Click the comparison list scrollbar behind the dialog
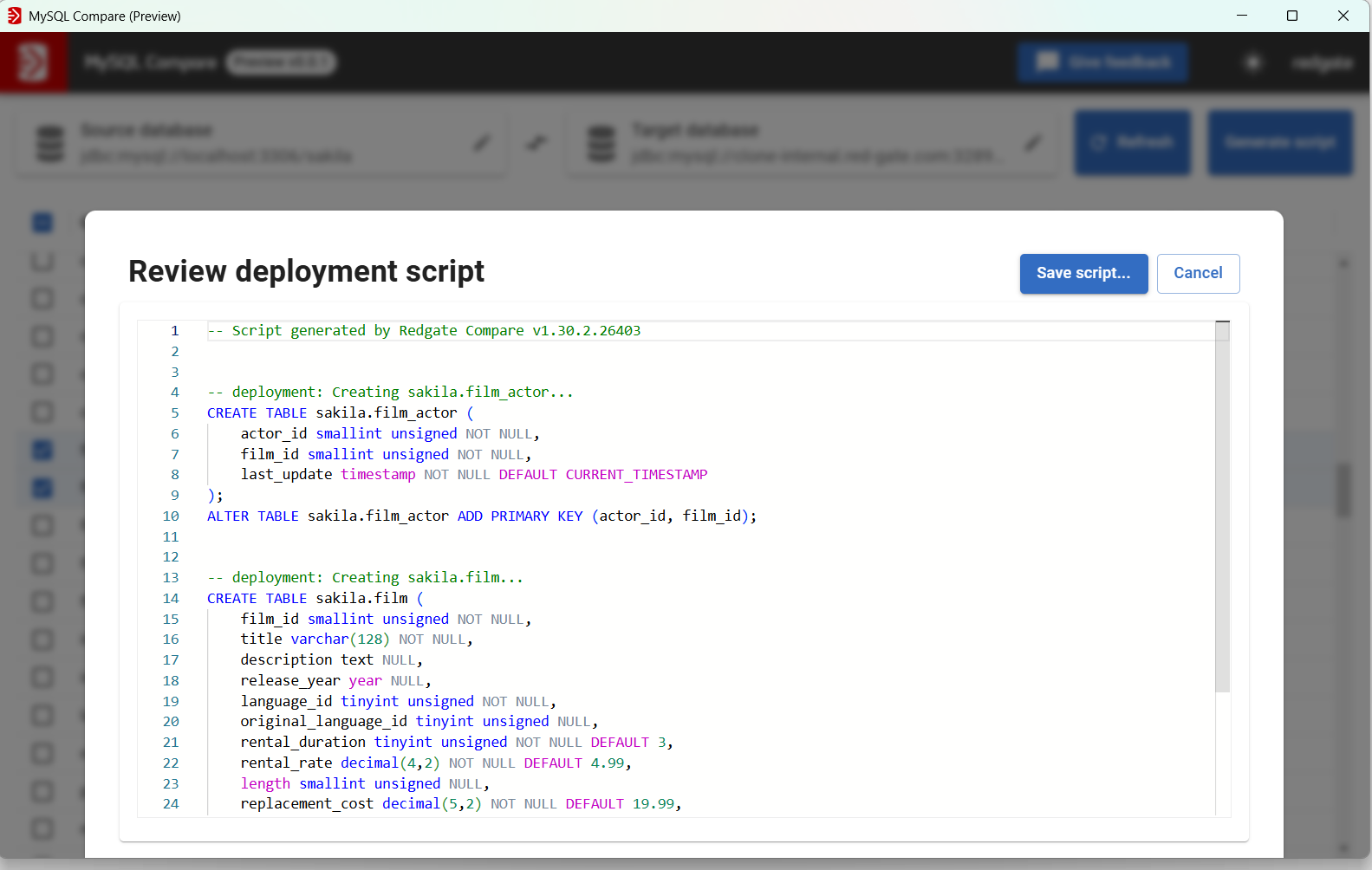Image resolution: width=1372 pixels, height=870 pixels. point(1343,490)
